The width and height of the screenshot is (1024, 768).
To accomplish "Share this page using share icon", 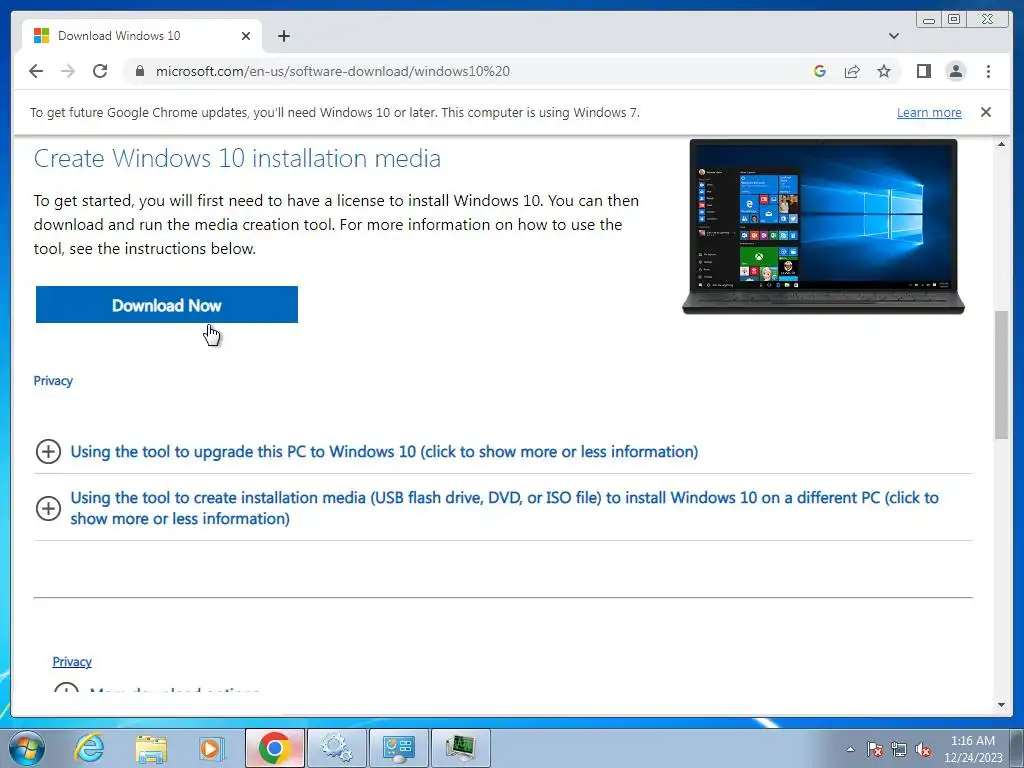I will (x=852, y=71).
